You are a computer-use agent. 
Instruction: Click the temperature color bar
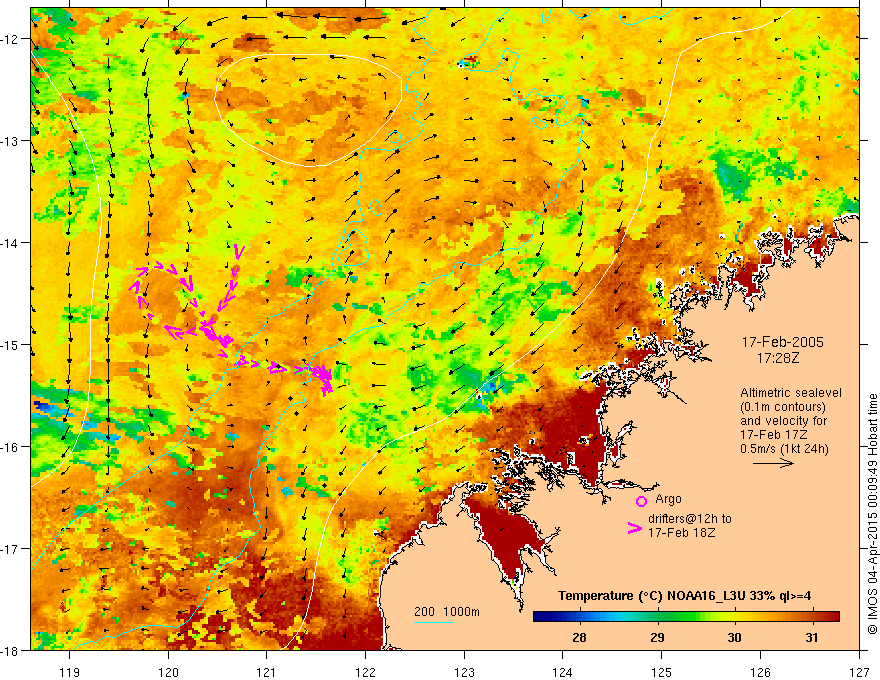(x=686, y=616)
